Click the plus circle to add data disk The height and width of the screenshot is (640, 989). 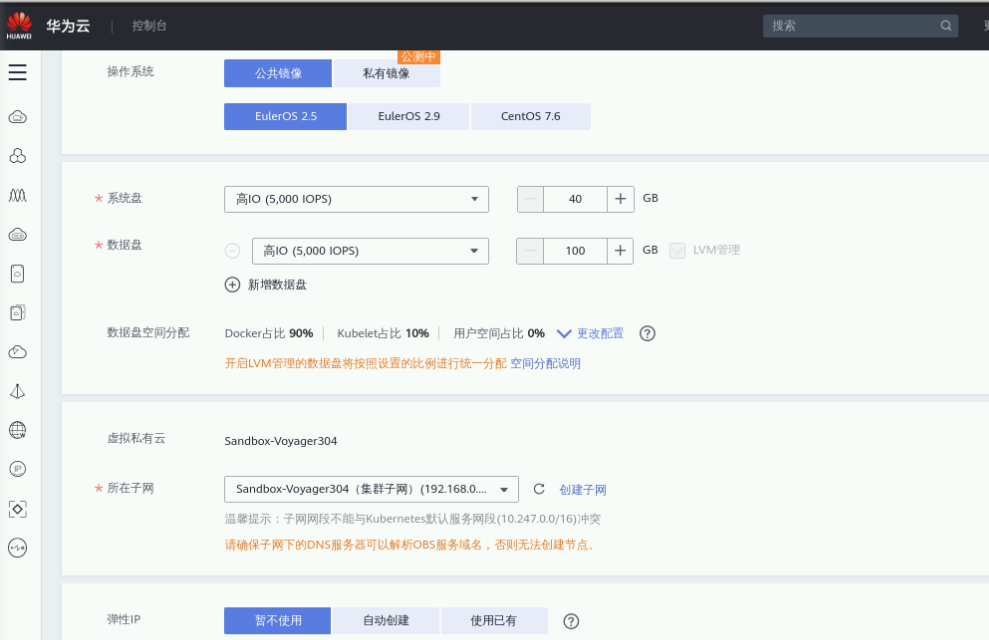[232, 284]
